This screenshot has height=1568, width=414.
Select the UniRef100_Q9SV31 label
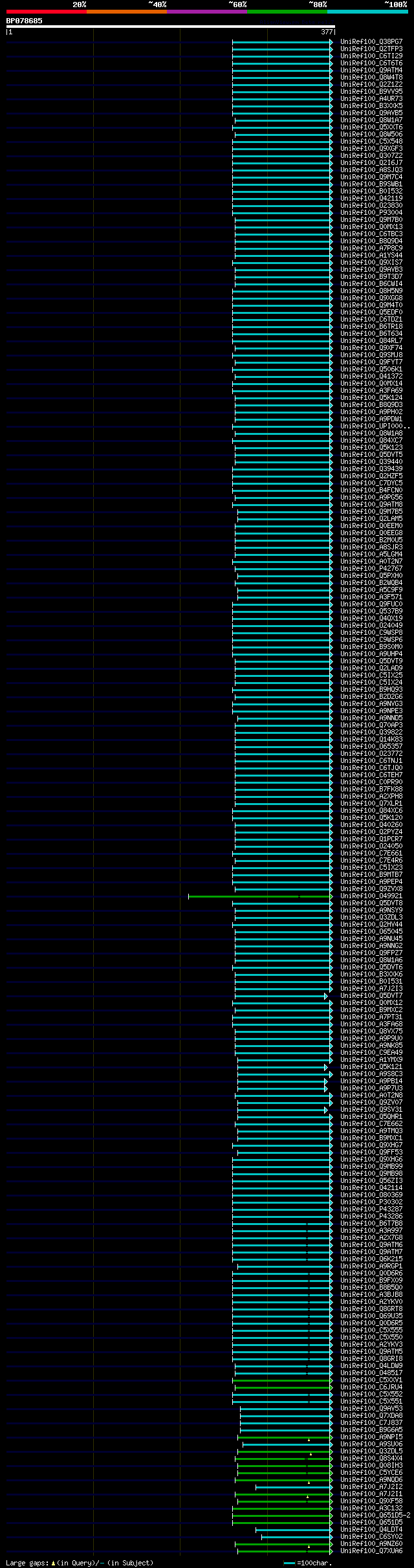click(371, 1110)
